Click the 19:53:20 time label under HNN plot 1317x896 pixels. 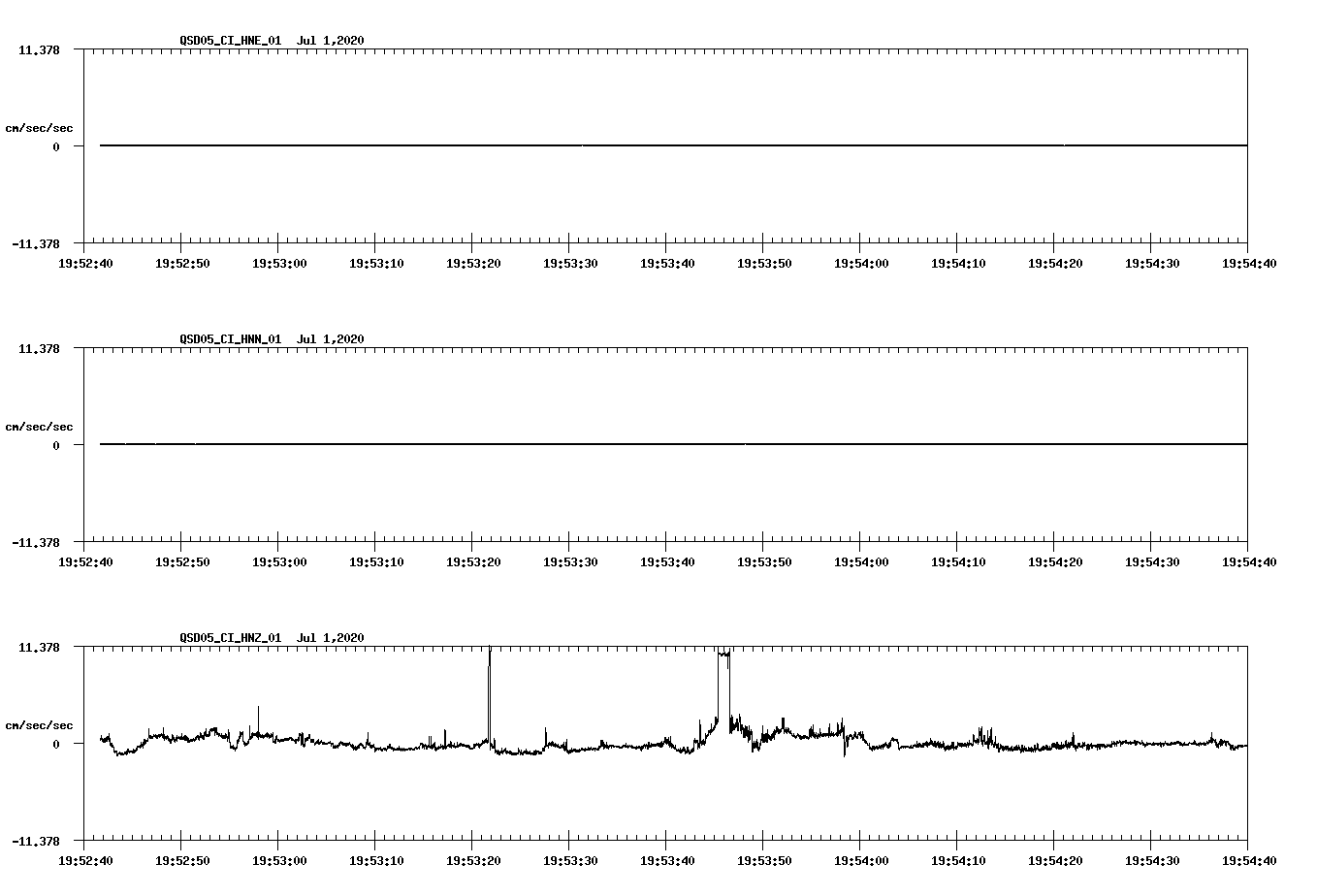pyautogui.click(x=473, y=561)
